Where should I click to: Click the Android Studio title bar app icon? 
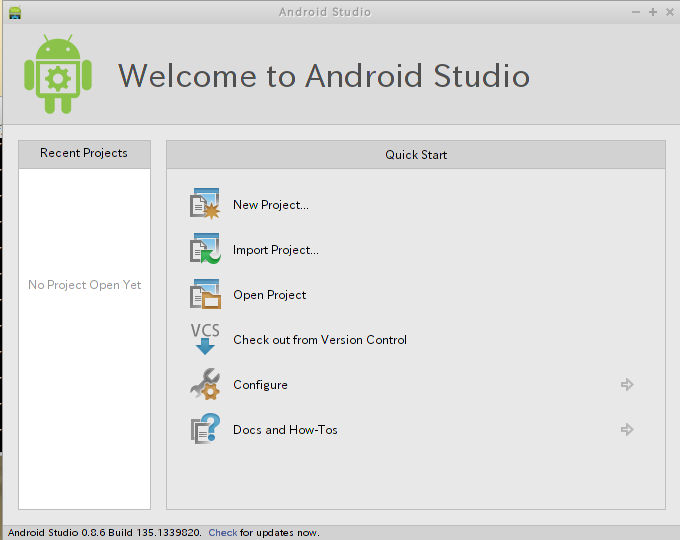point(15,12)
